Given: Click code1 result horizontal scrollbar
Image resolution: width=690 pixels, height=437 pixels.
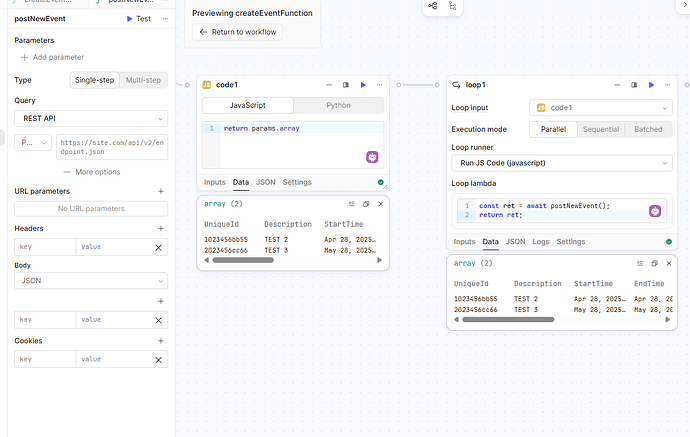Looking at the screenshot, I should (243, 260).
